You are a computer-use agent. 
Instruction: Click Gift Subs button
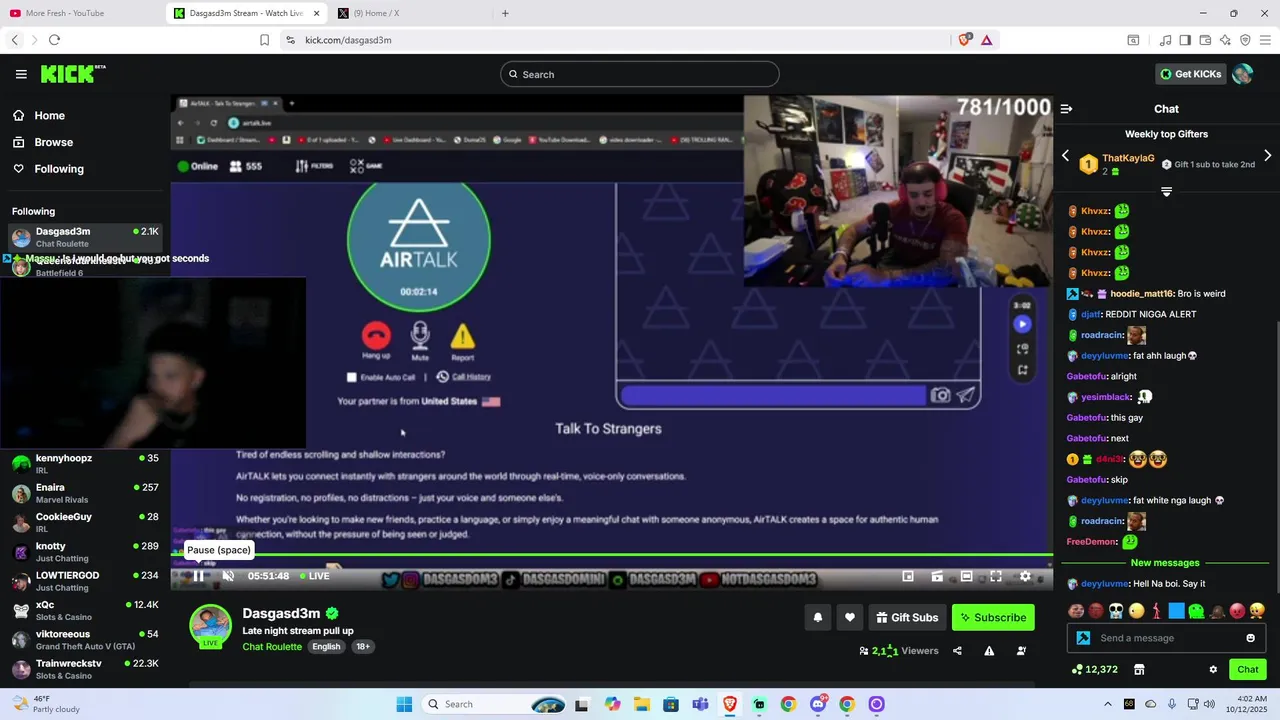click(907, 617)
